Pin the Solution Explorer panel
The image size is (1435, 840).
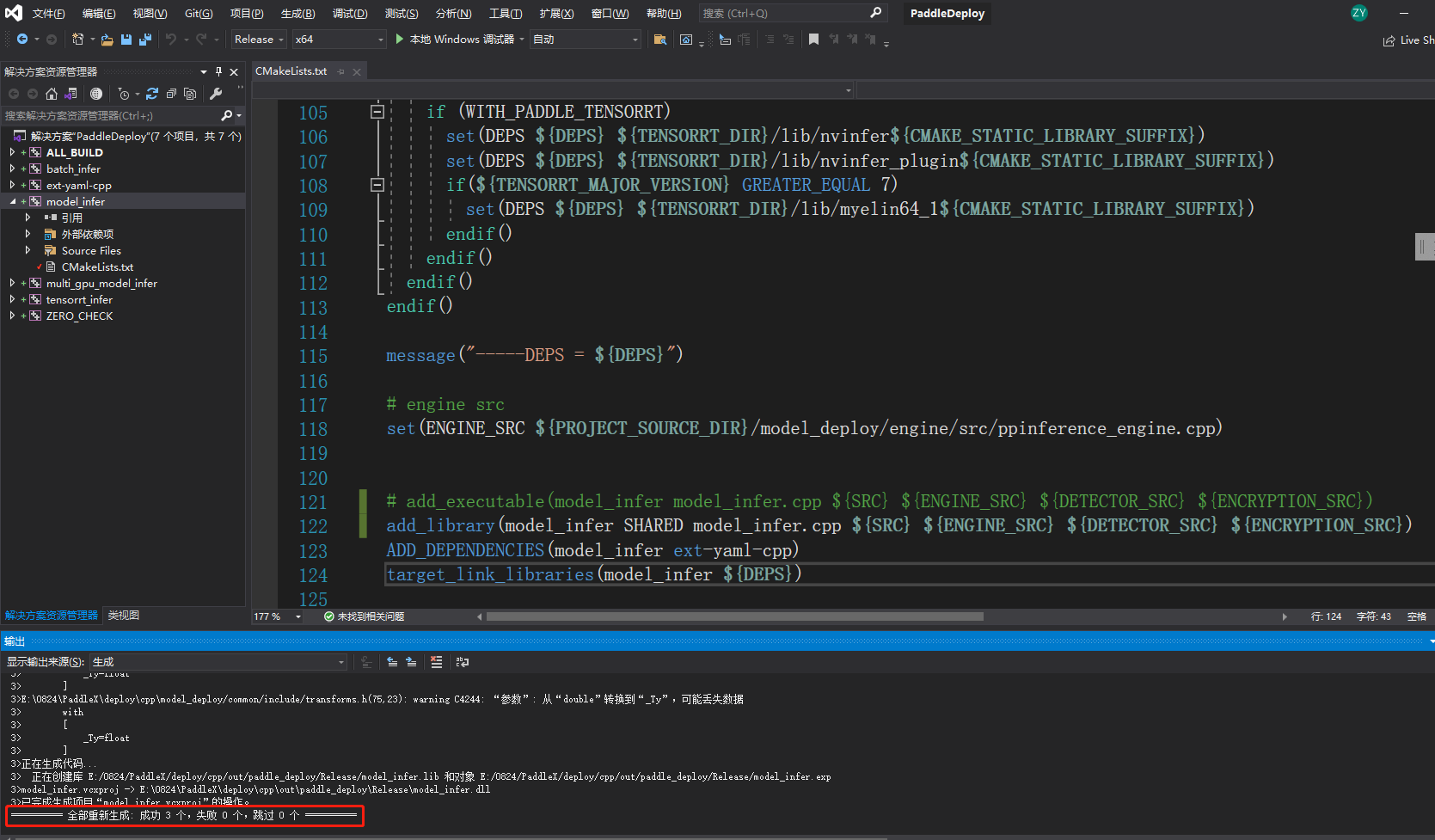(x=218, y=72)
